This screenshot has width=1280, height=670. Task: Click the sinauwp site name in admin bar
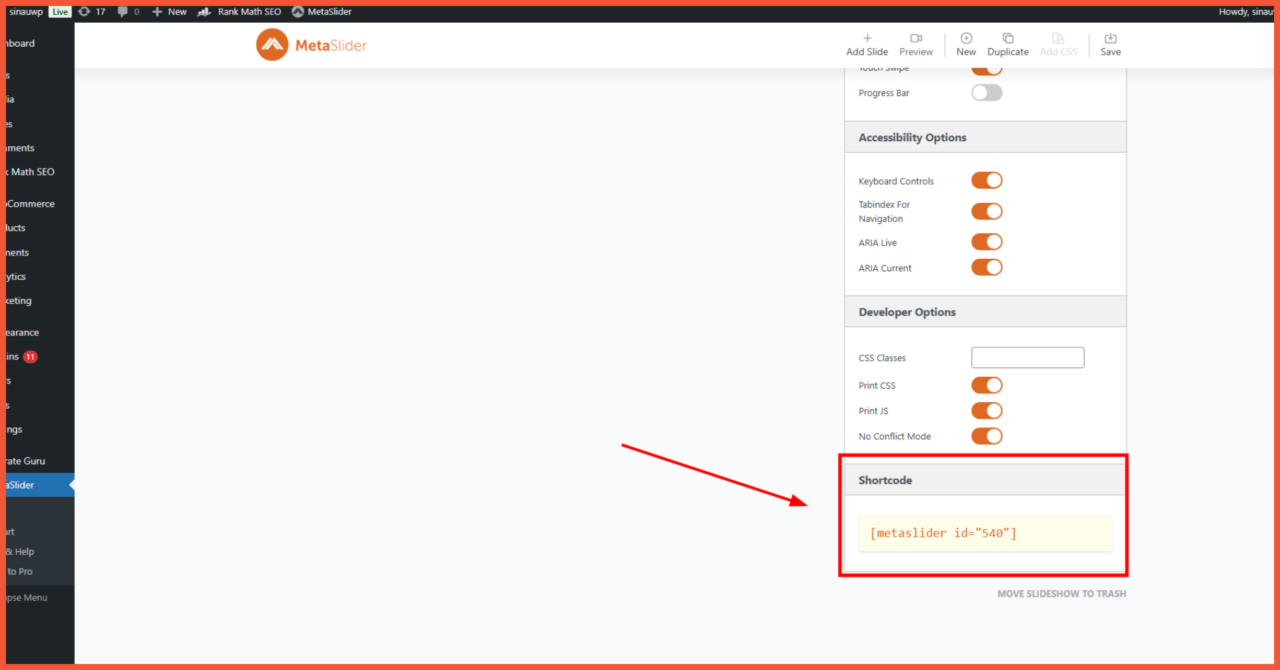(x=25, y=11)
